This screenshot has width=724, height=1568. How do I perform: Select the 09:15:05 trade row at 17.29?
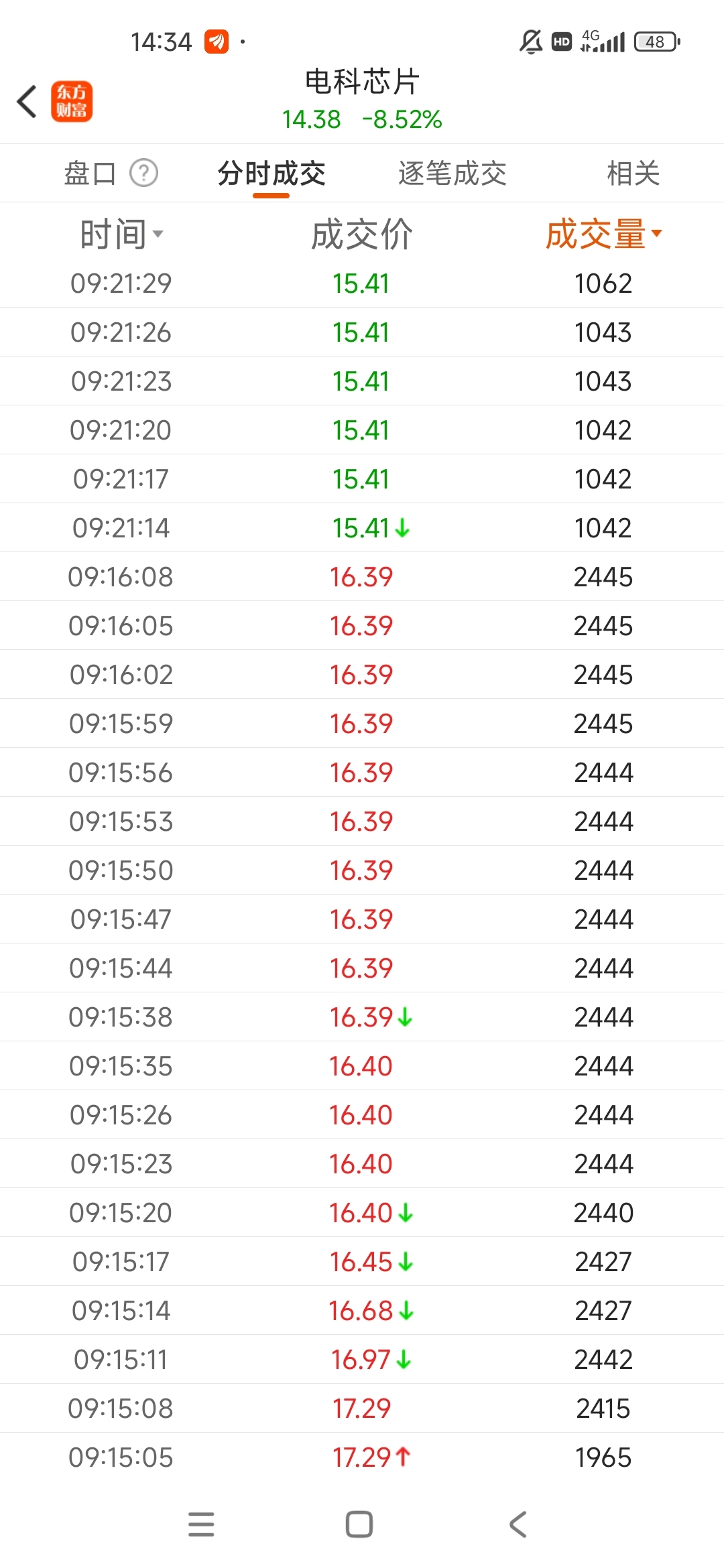(x=362, y=1457)
